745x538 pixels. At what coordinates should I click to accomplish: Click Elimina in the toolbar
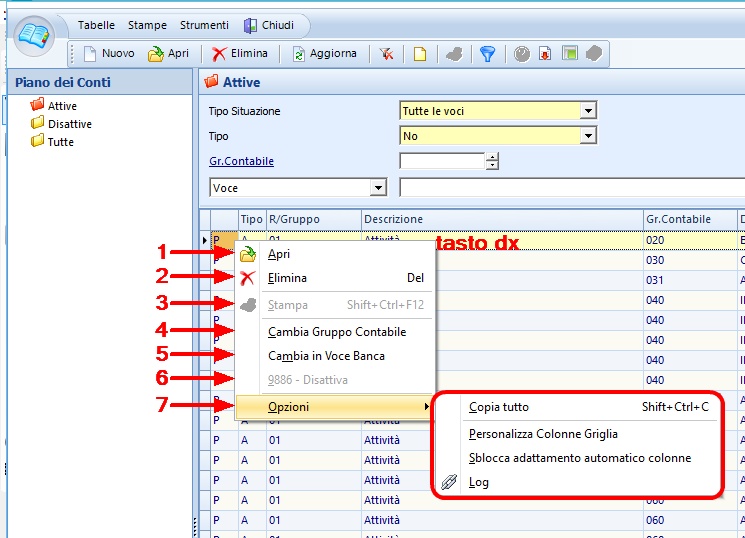click(x=240, y=54)
